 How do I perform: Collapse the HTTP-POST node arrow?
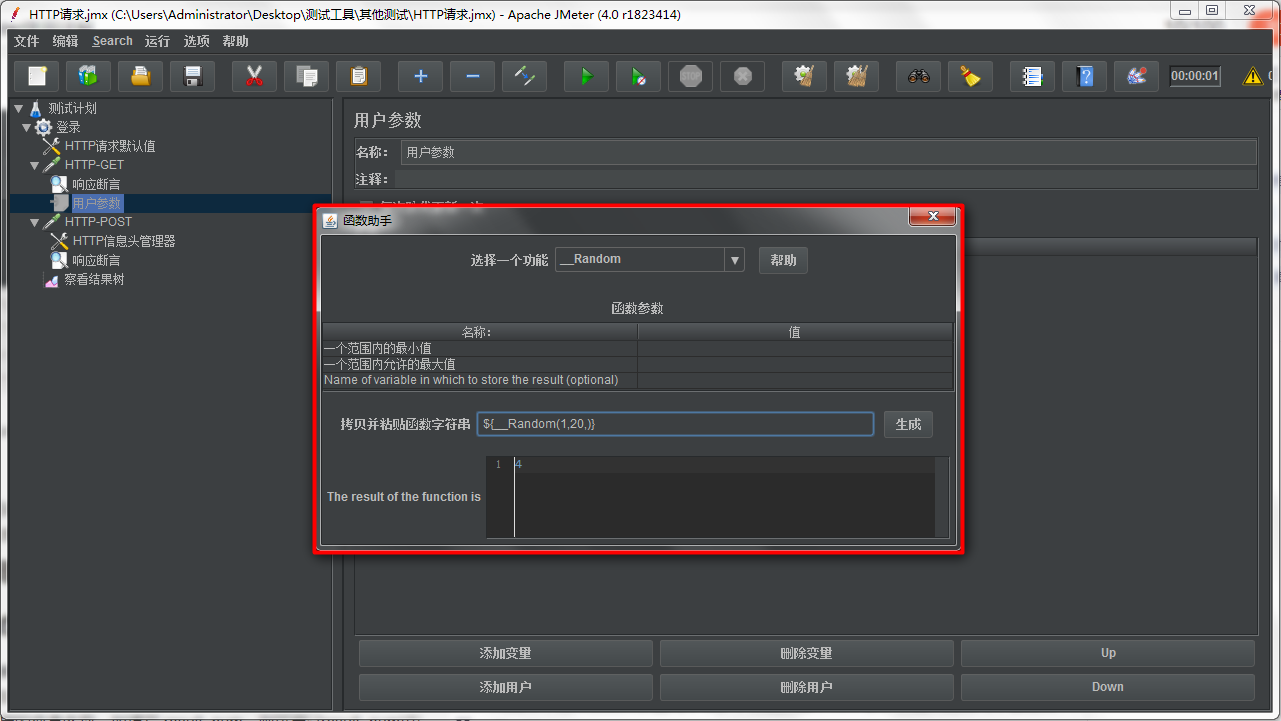click(35, 222)
